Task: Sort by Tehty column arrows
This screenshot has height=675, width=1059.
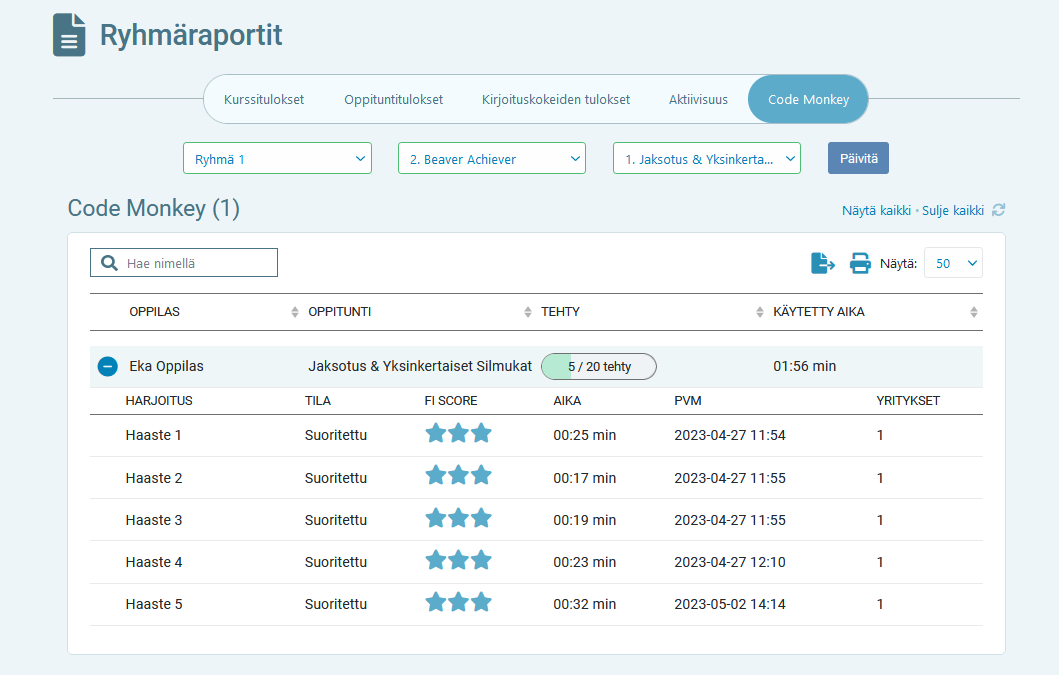Action: 760,312
